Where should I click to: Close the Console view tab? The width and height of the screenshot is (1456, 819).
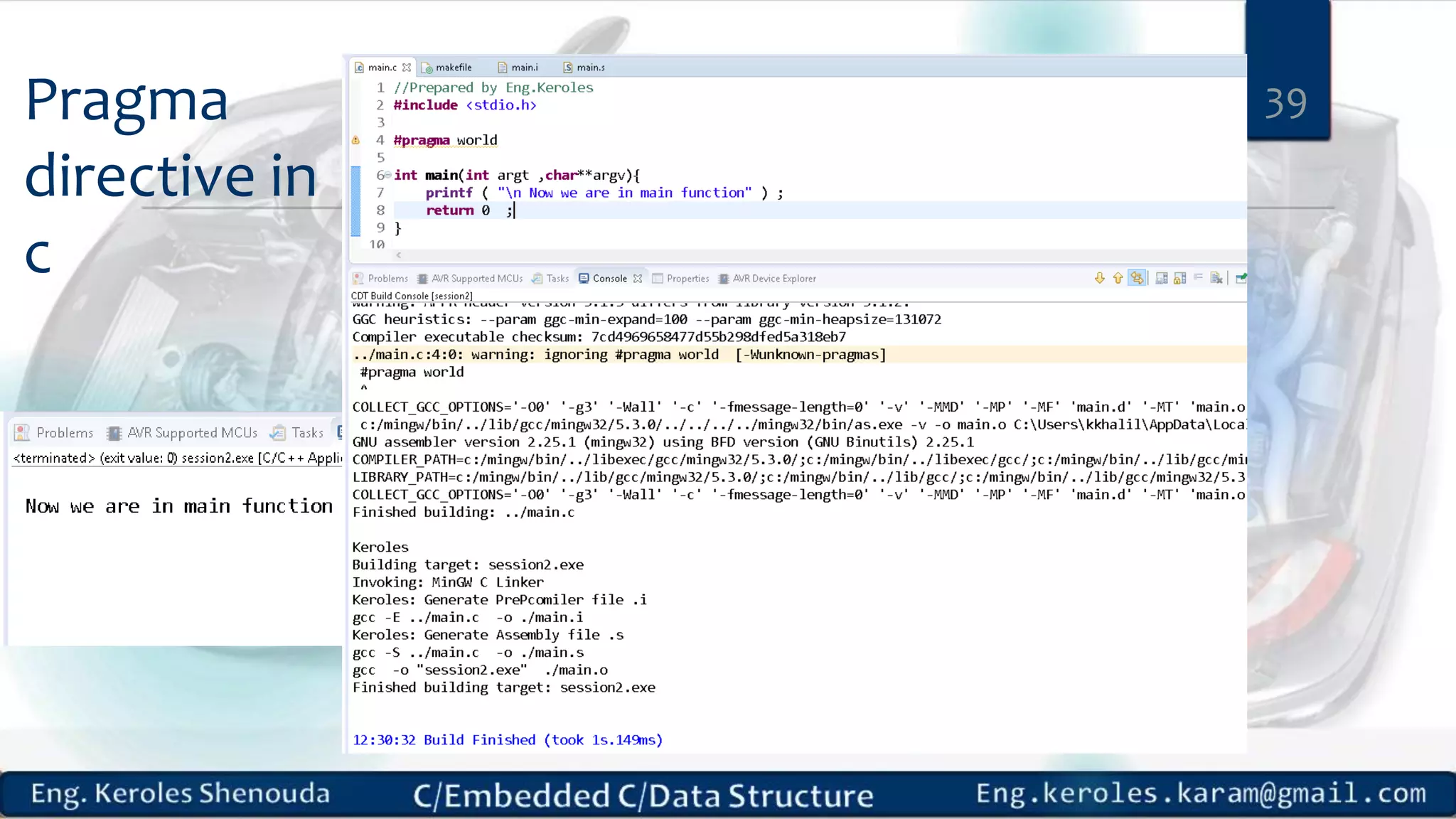(x=638, y=279)
